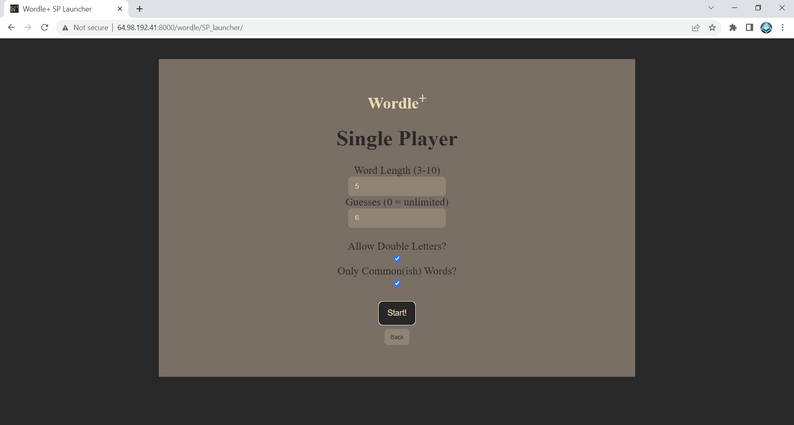Toggle the Only Common(ish) Words checkbox
This screenshot has height=425, width=794.
(397, 283)
